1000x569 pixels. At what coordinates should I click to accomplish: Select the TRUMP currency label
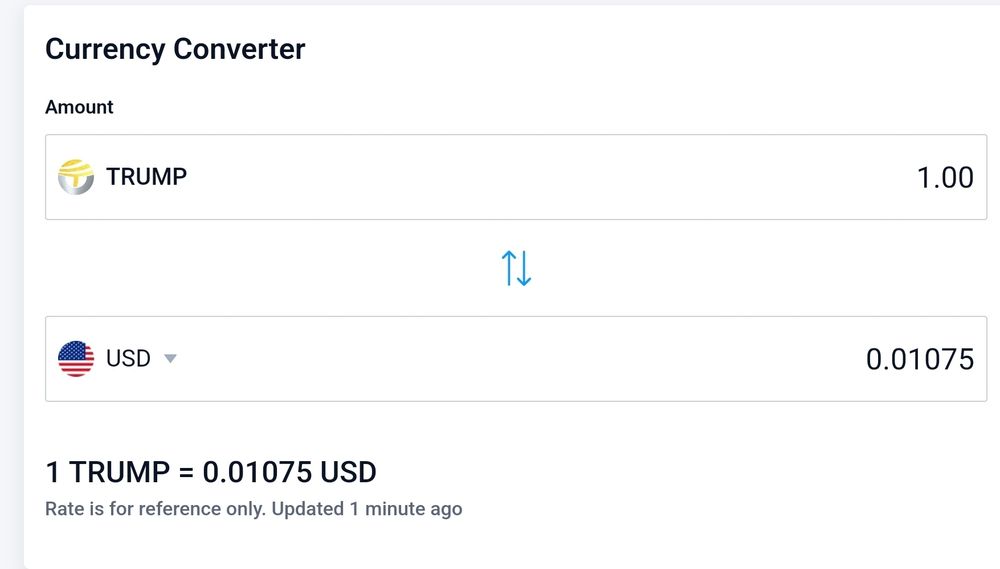coord(147,177)
